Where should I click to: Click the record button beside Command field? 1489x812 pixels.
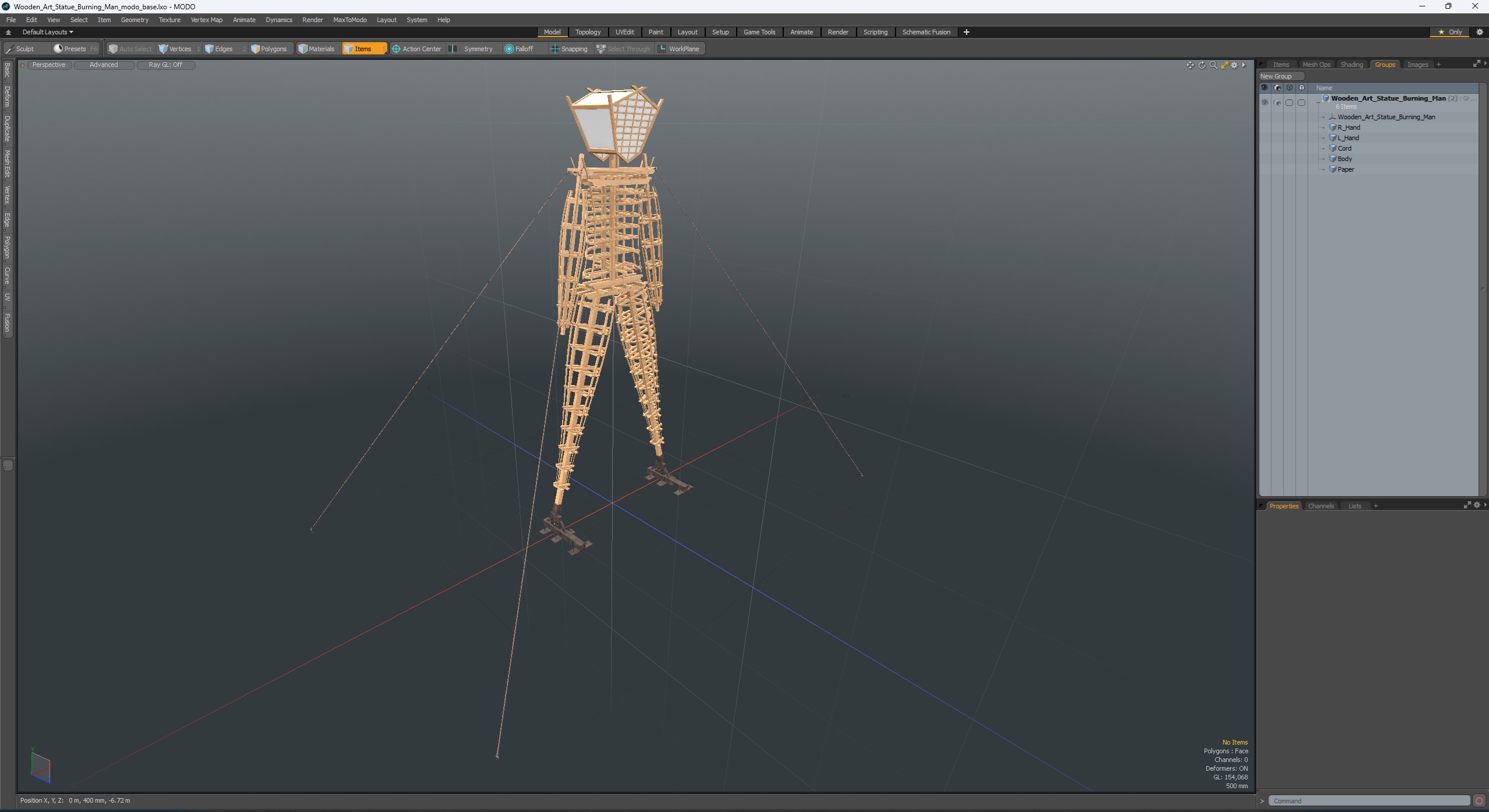pyautogui.click(x=1479, y=801)
